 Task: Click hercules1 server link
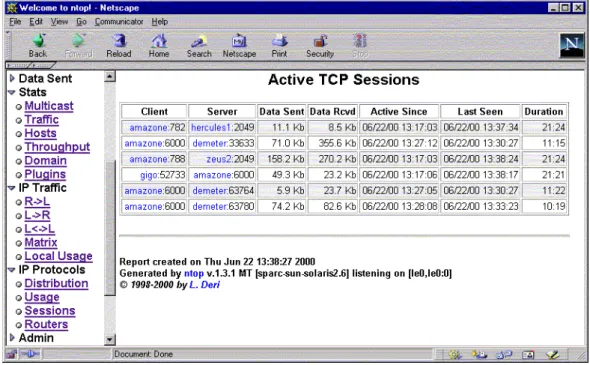211,128
